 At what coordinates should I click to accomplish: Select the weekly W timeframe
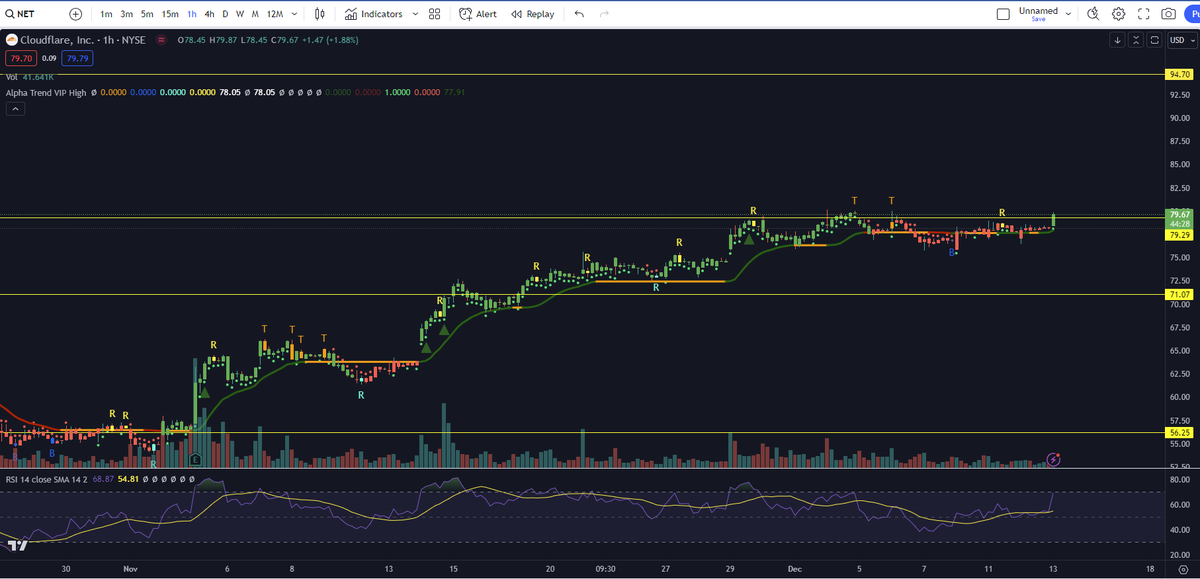pos(240,14)
